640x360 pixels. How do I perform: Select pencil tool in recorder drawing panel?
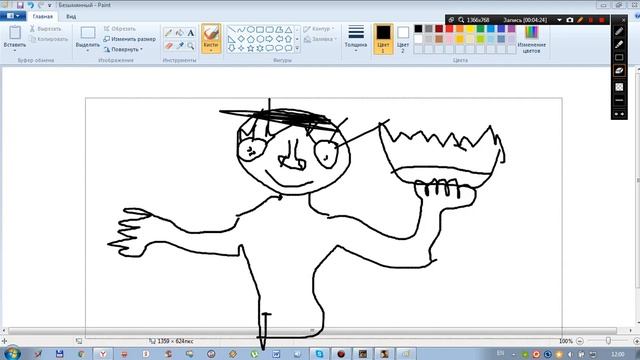pos(619,31)
